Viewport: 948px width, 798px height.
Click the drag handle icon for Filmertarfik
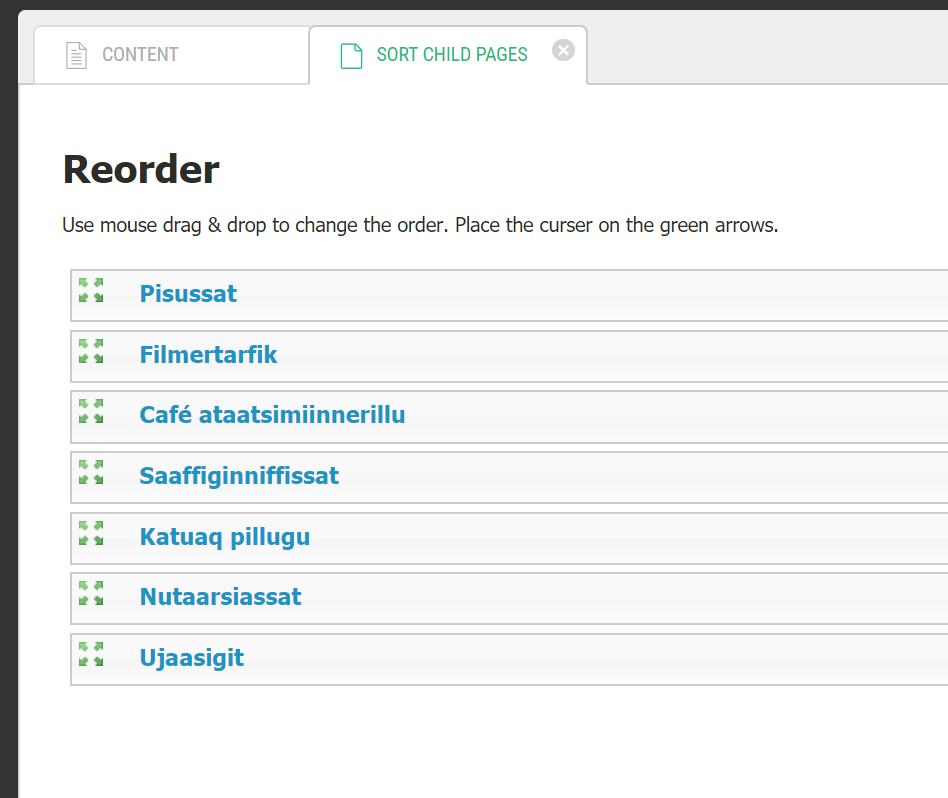[91, 351]
